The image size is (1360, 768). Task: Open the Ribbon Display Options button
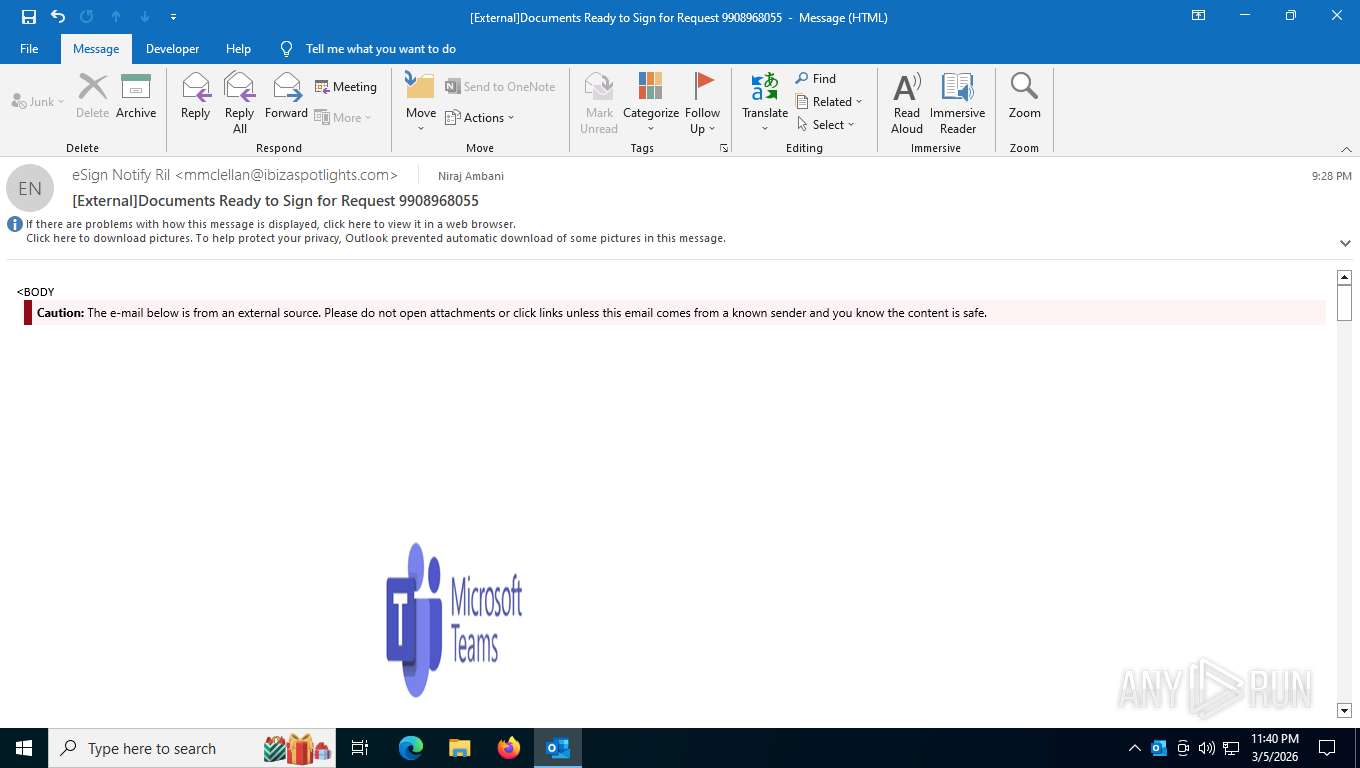click(1198, 16)
